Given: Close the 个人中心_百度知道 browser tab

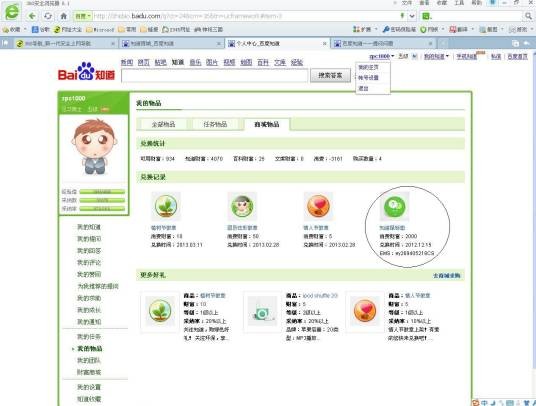Looking at the screenshot, I should (325, 43).
